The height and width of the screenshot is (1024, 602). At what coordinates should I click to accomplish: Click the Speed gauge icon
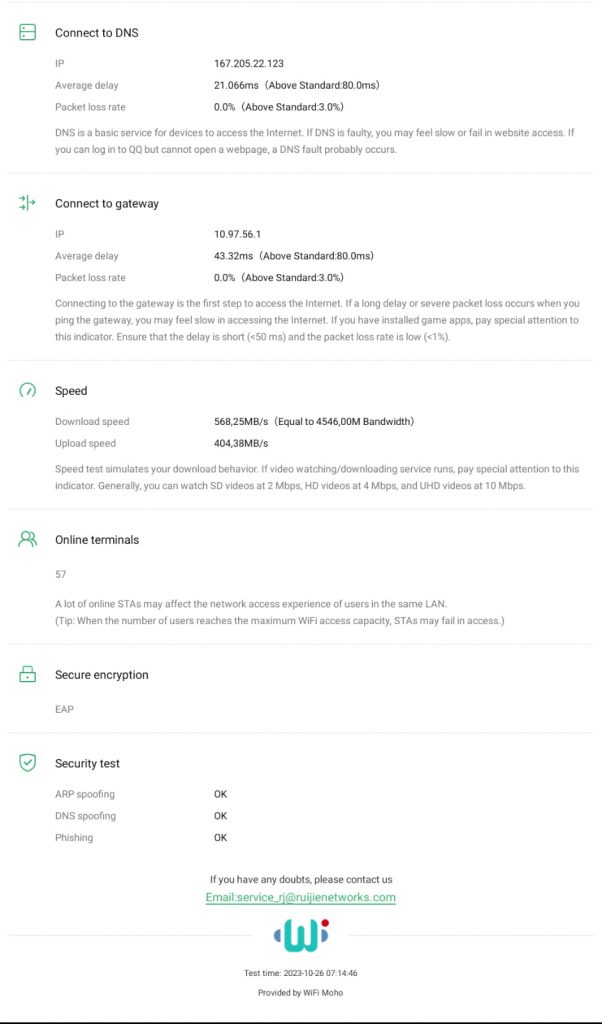[x=27, y=391]
